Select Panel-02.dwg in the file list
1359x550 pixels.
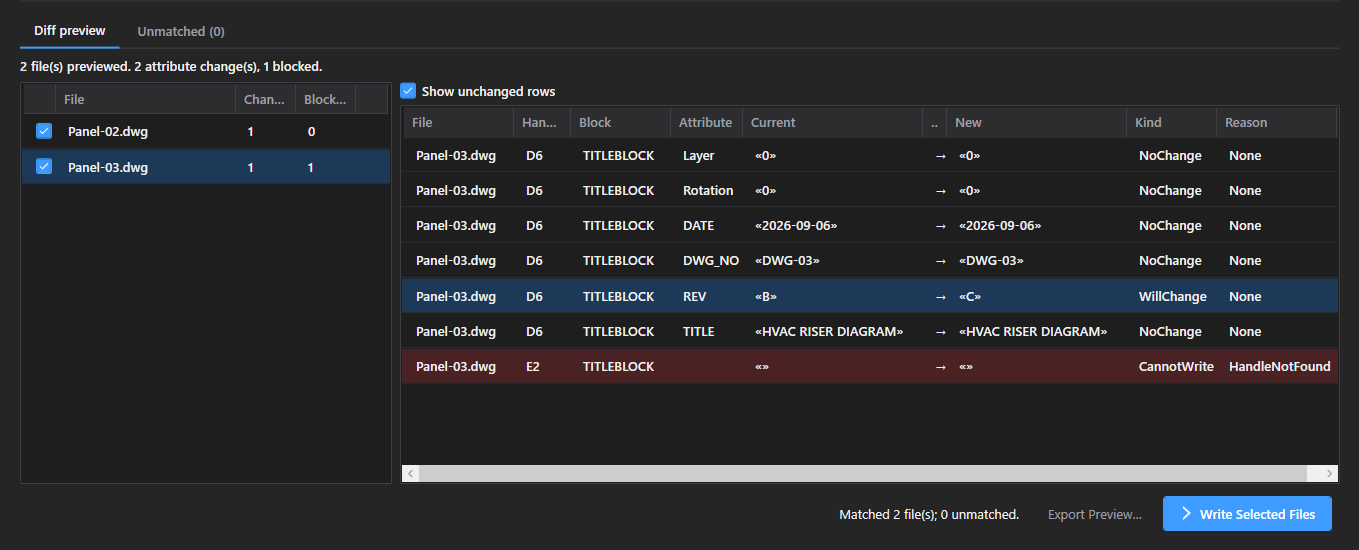click(206, 131)
